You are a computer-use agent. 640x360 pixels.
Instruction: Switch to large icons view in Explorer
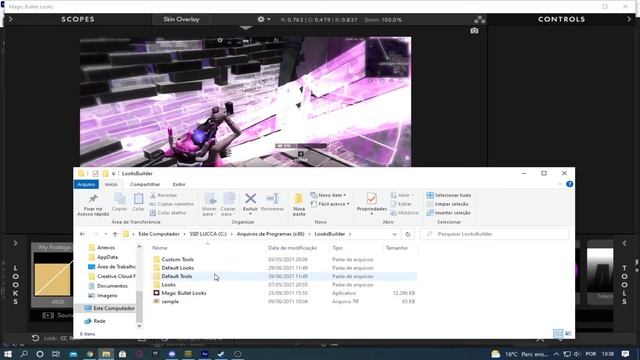point(568,333)
